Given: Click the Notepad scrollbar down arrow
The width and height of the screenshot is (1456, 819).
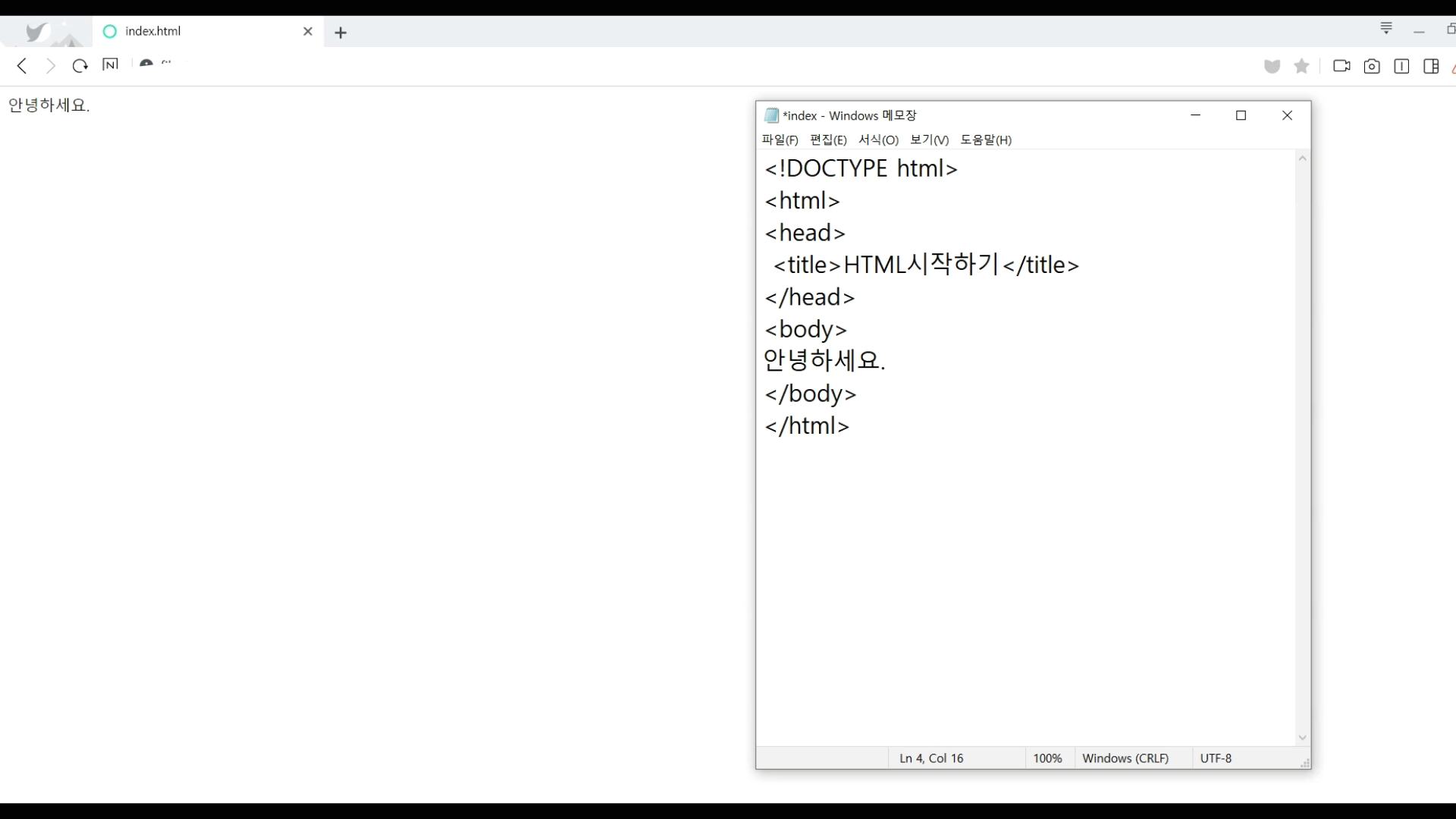Looking at the screenshot, I should [1302, 738].
